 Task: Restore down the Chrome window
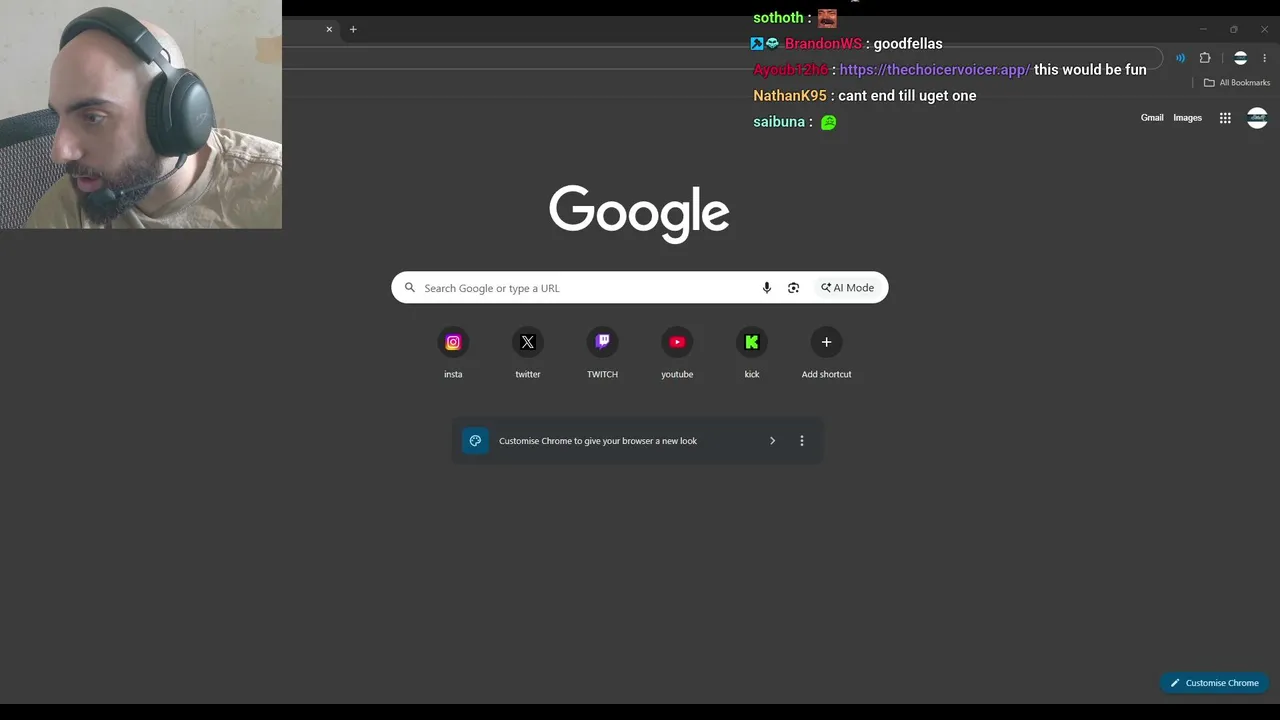[1234, 29]
